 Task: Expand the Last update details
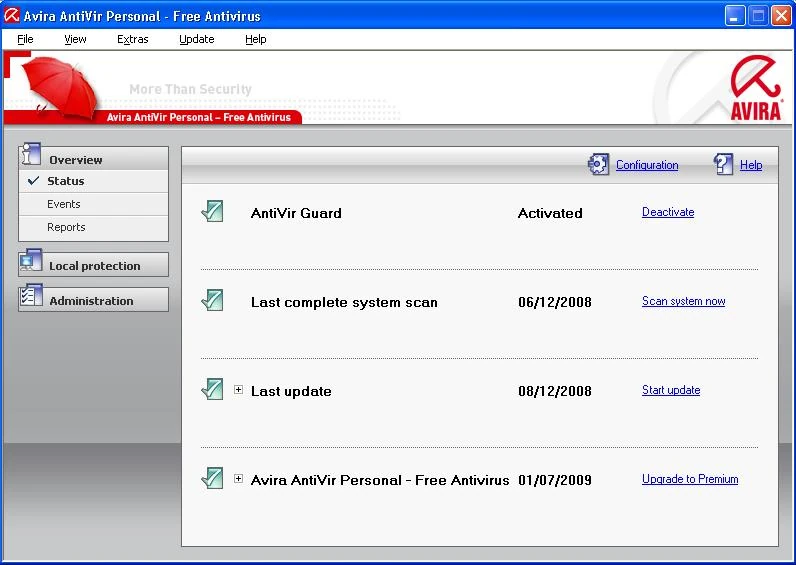pyautogui.click(x=238, y=390)
